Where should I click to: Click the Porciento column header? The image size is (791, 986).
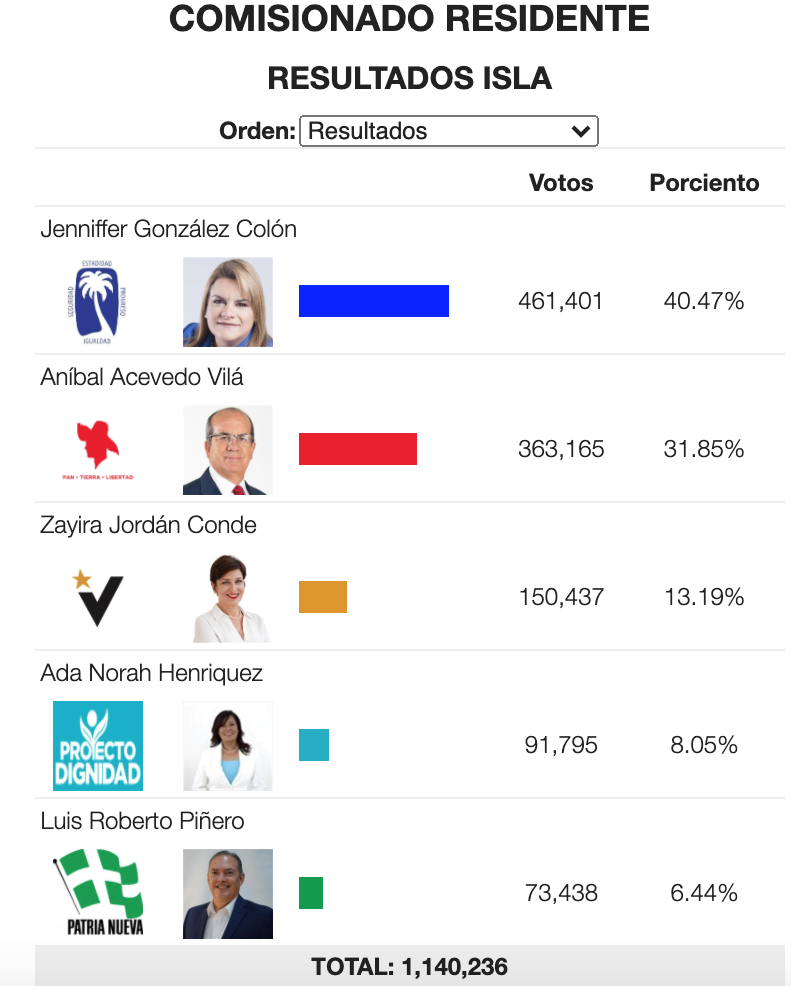[704, 182]
